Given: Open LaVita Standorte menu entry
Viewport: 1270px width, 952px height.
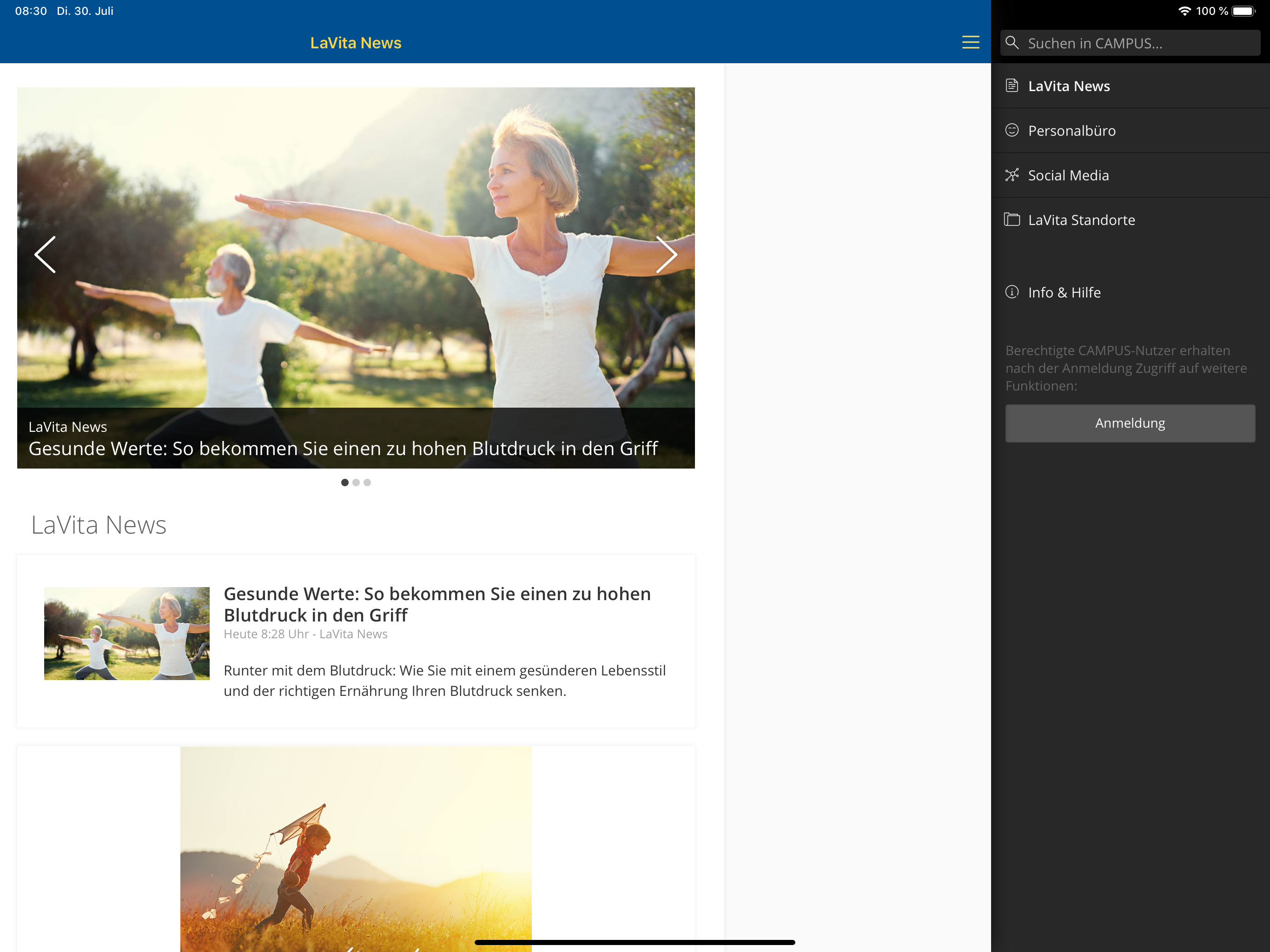Looking at the screenshot, I should tap(1130, 220).
